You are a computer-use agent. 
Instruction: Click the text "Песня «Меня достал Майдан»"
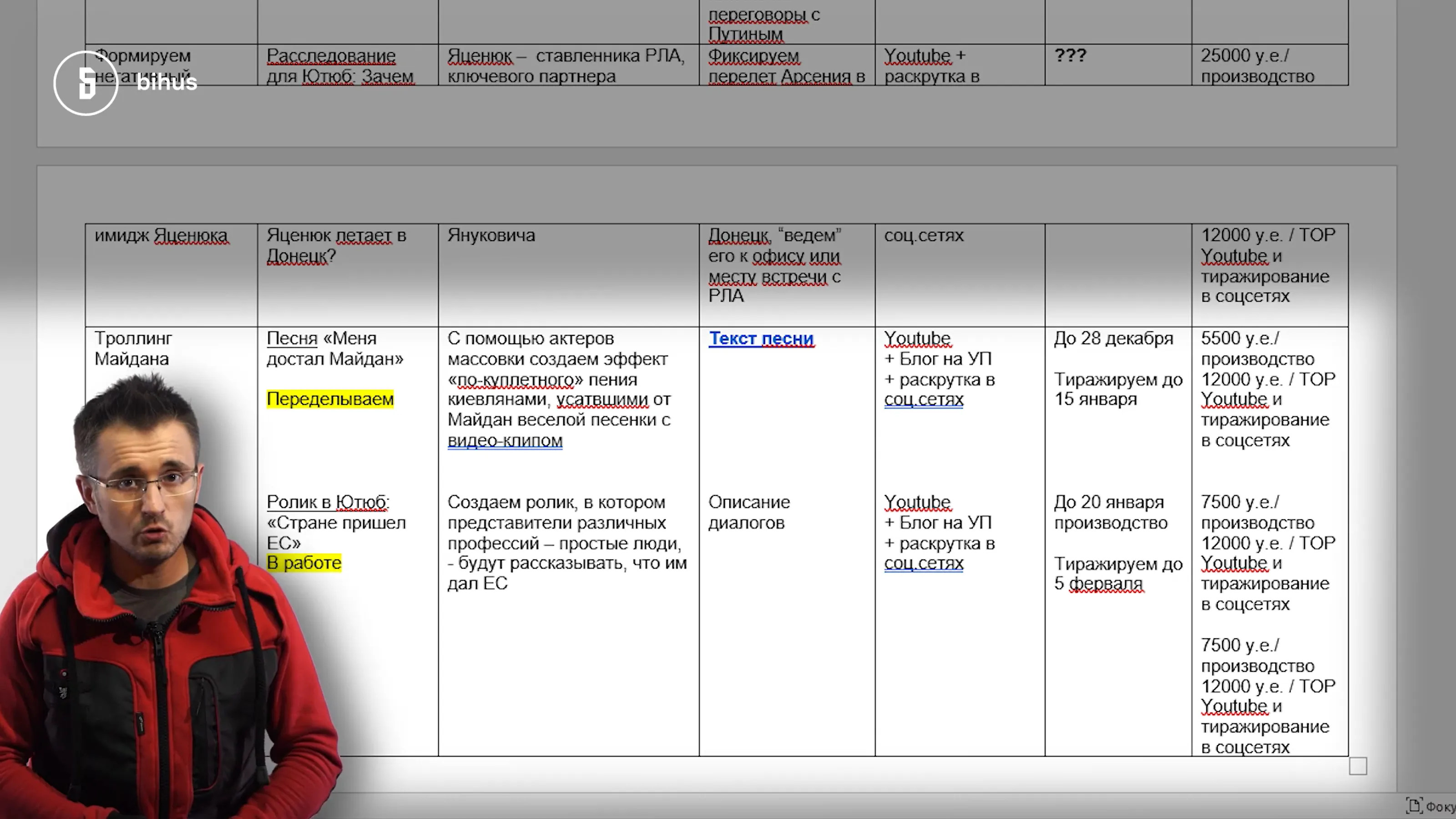point(335,348)
